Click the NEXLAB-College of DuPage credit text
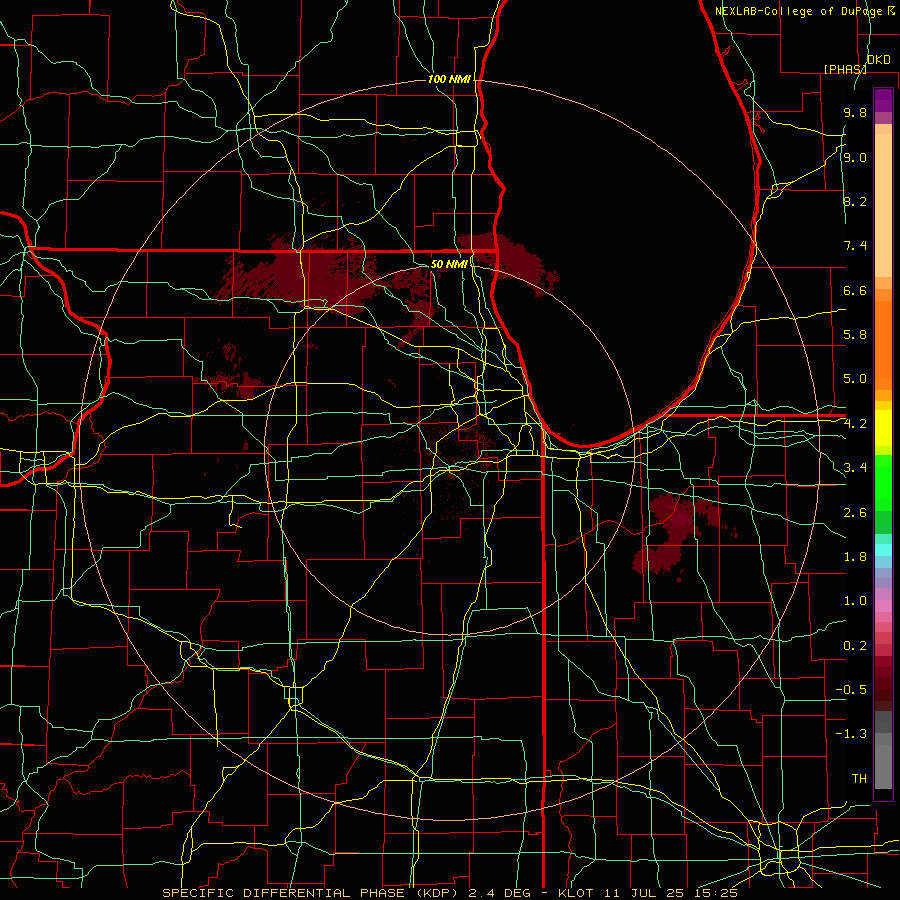 [x=798, y=11]
